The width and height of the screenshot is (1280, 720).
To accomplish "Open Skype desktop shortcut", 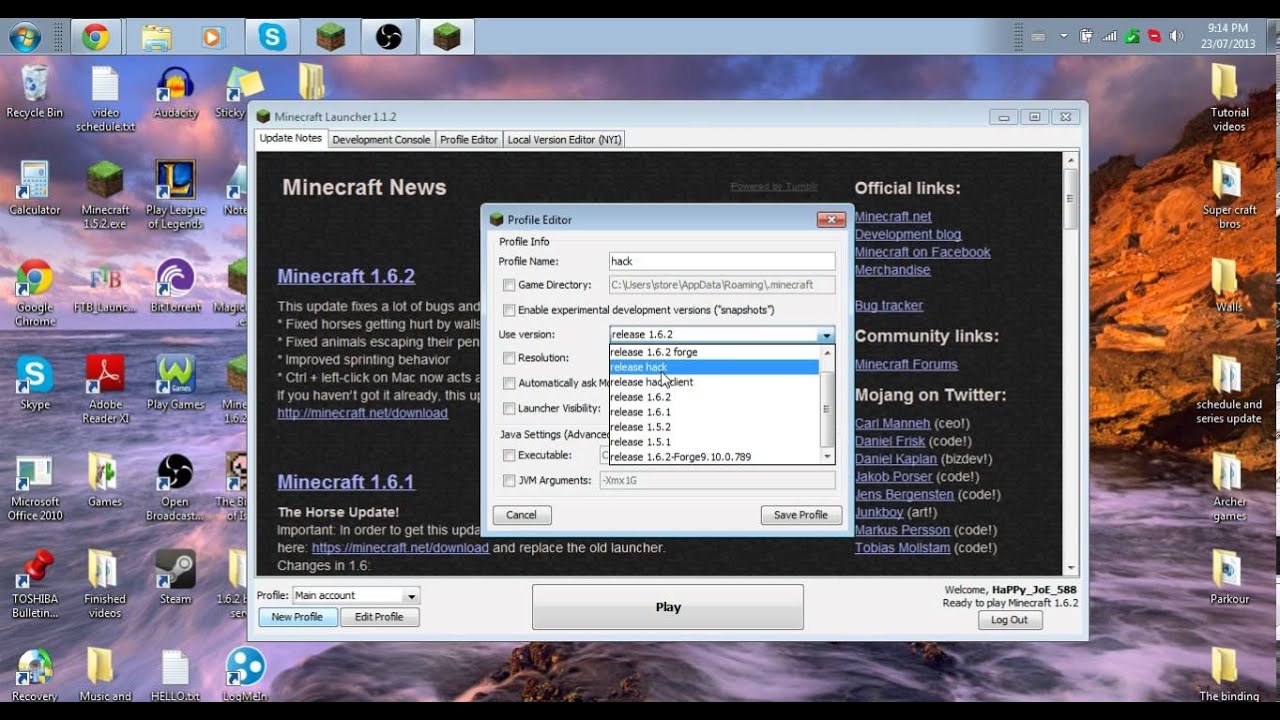I will click(35, 382).
